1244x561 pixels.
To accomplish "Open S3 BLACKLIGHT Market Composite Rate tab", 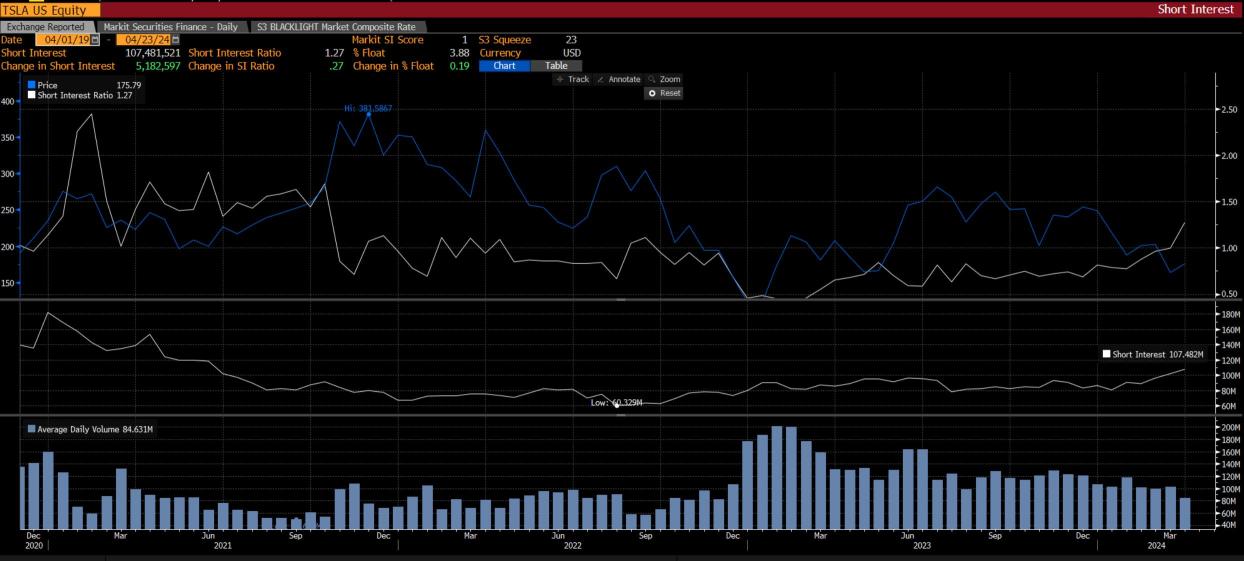I will point(336,27).
